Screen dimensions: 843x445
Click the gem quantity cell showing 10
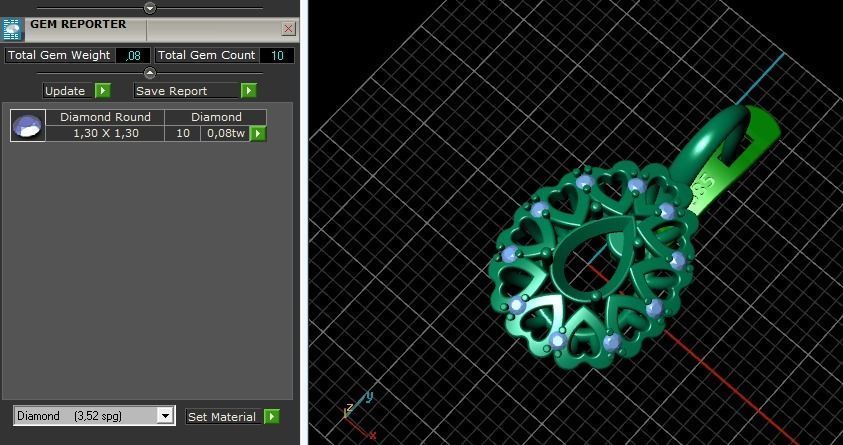(x=183, y=133)
